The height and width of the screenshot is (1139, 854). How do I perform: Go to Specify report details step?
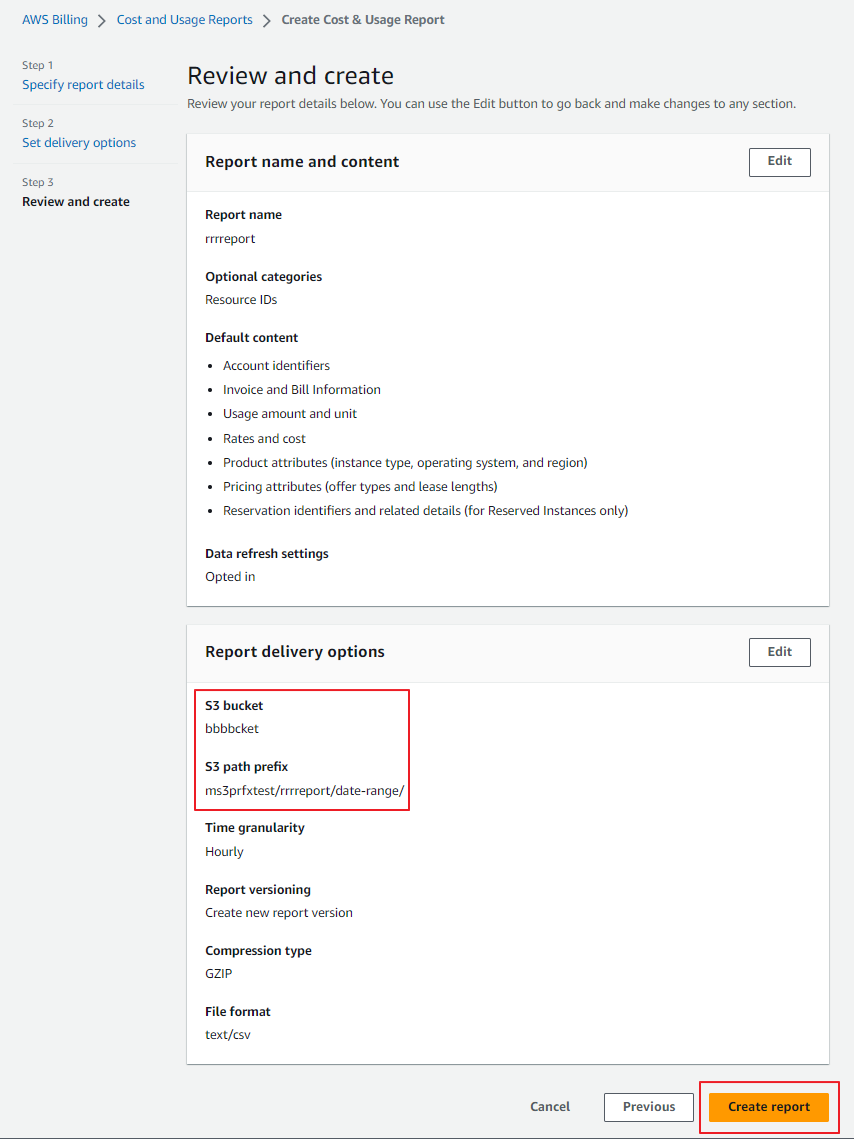click(83, 85)
